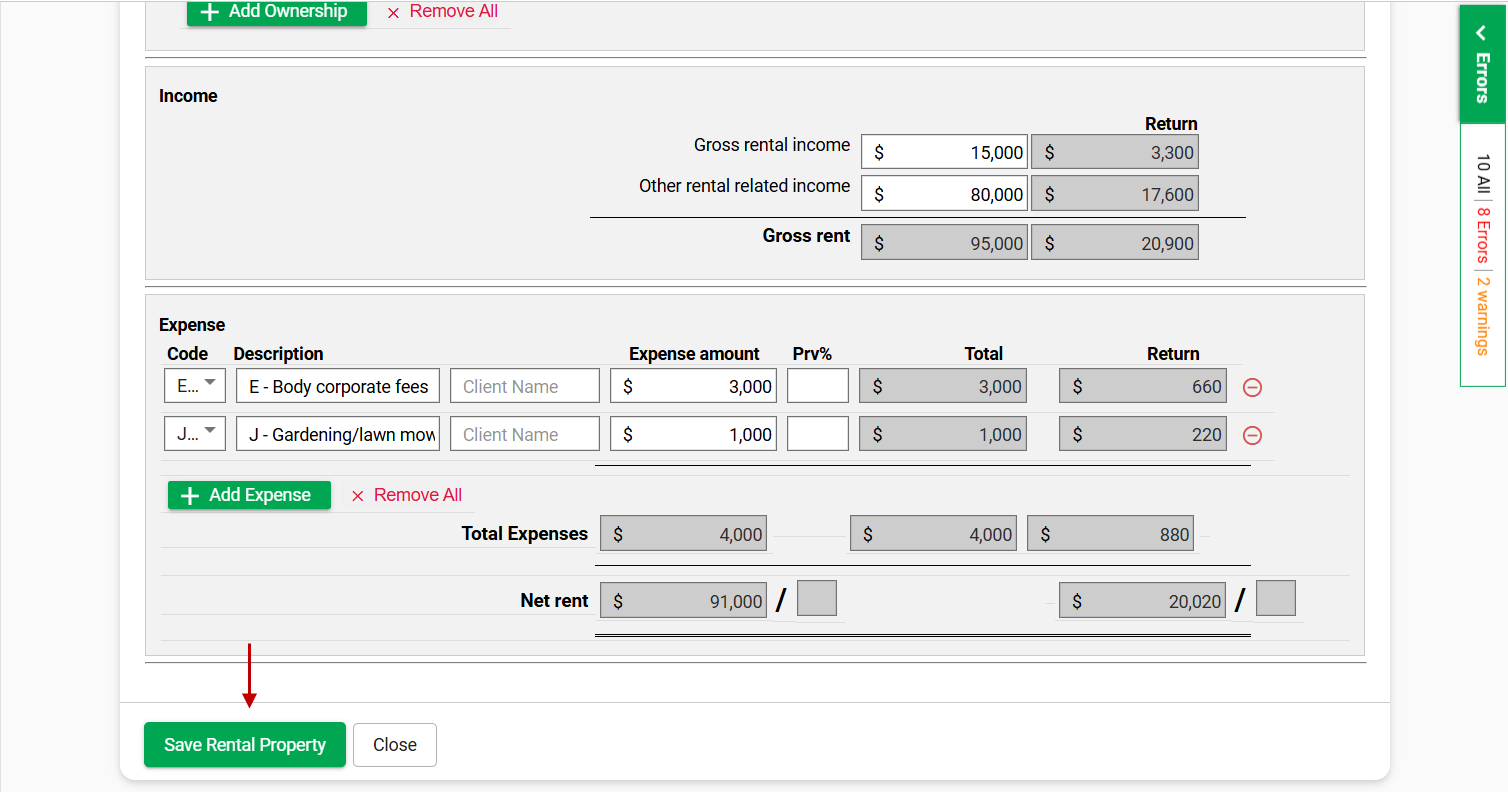
Task: Edit the Gardening/lawn mowing description field
Action: (x=338, y=434)
